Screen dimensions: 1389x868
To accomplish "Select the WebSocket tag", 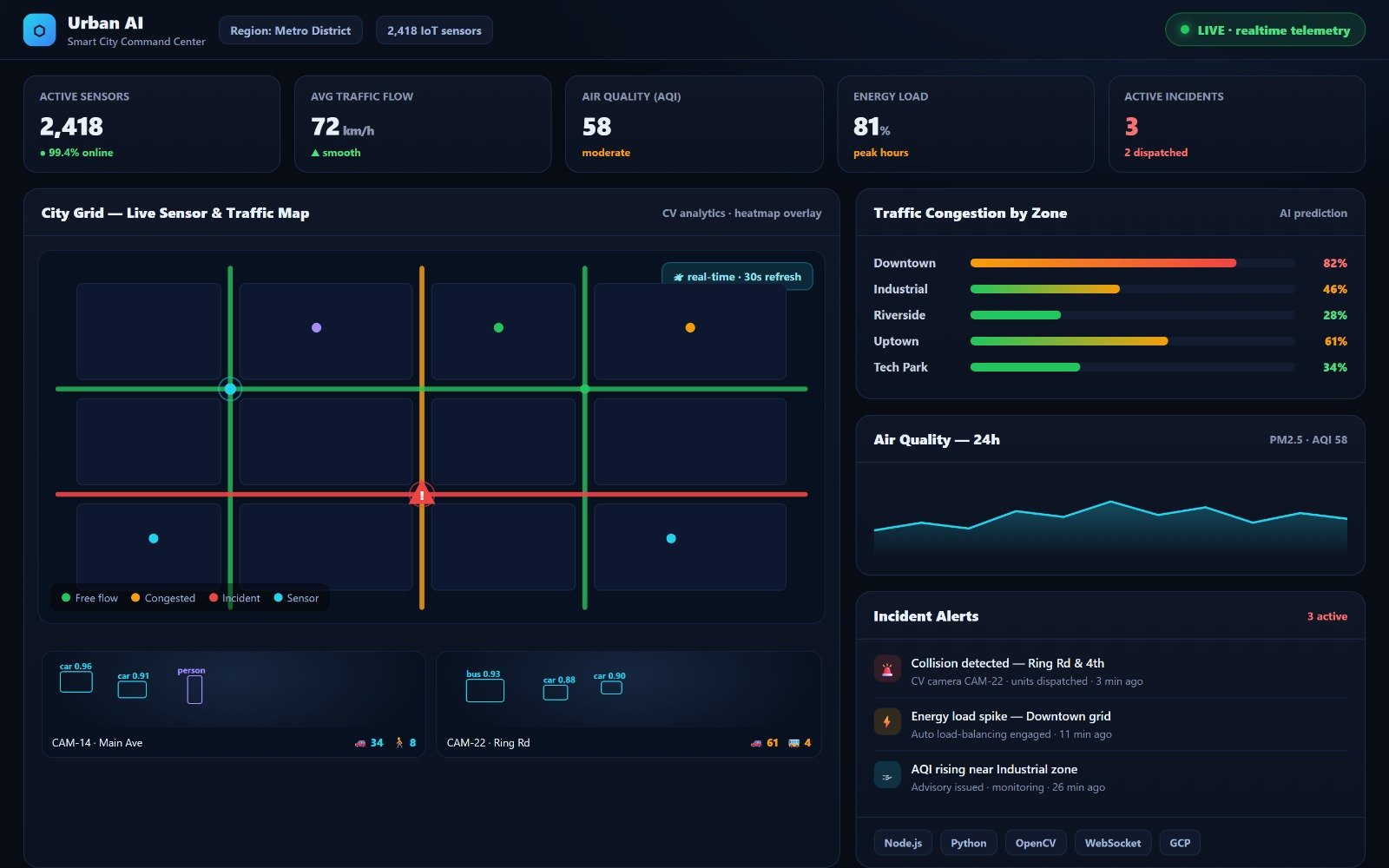I will click(x=1113, y=843).
